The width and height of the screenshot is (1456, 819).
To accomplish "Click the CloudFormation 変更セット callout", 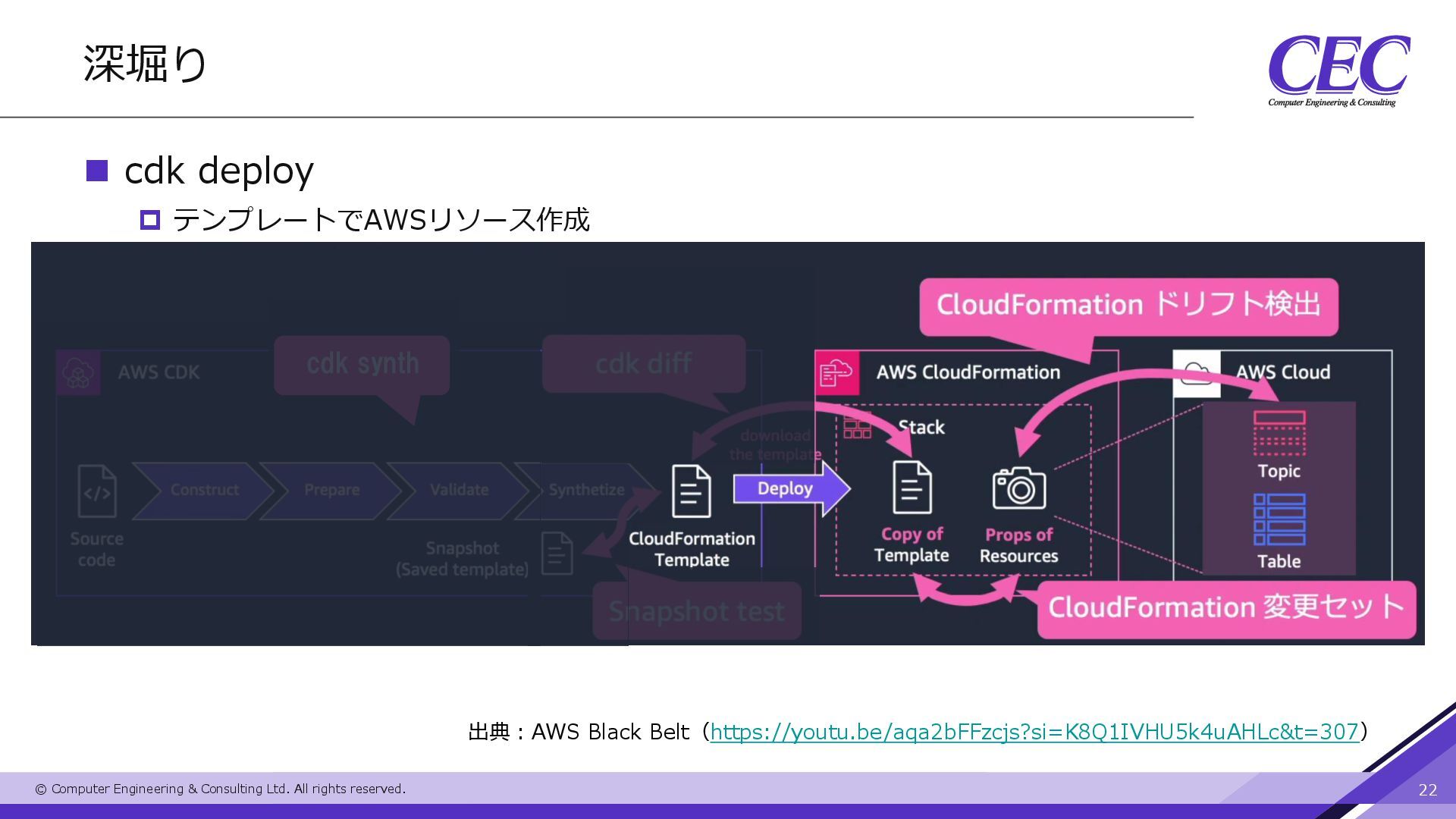I will pos(1225,608).
